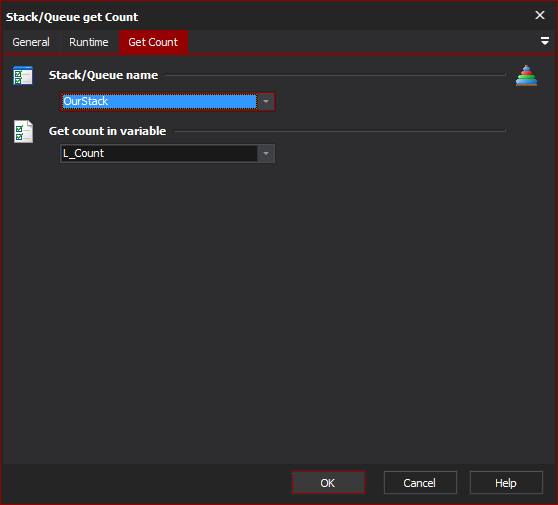
Task: Click the stacked rings pyramid icon
Action: 526,75
